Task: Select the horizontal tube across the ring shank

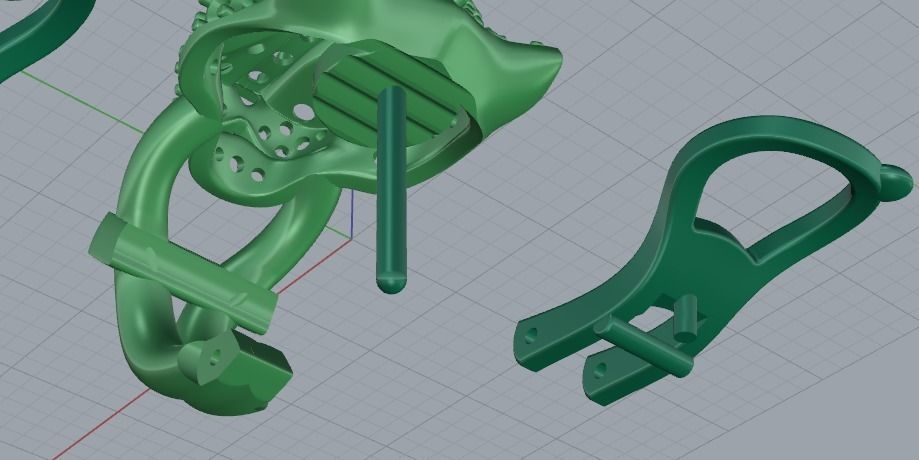Action: pyautogui.click(x=183, y=274)
